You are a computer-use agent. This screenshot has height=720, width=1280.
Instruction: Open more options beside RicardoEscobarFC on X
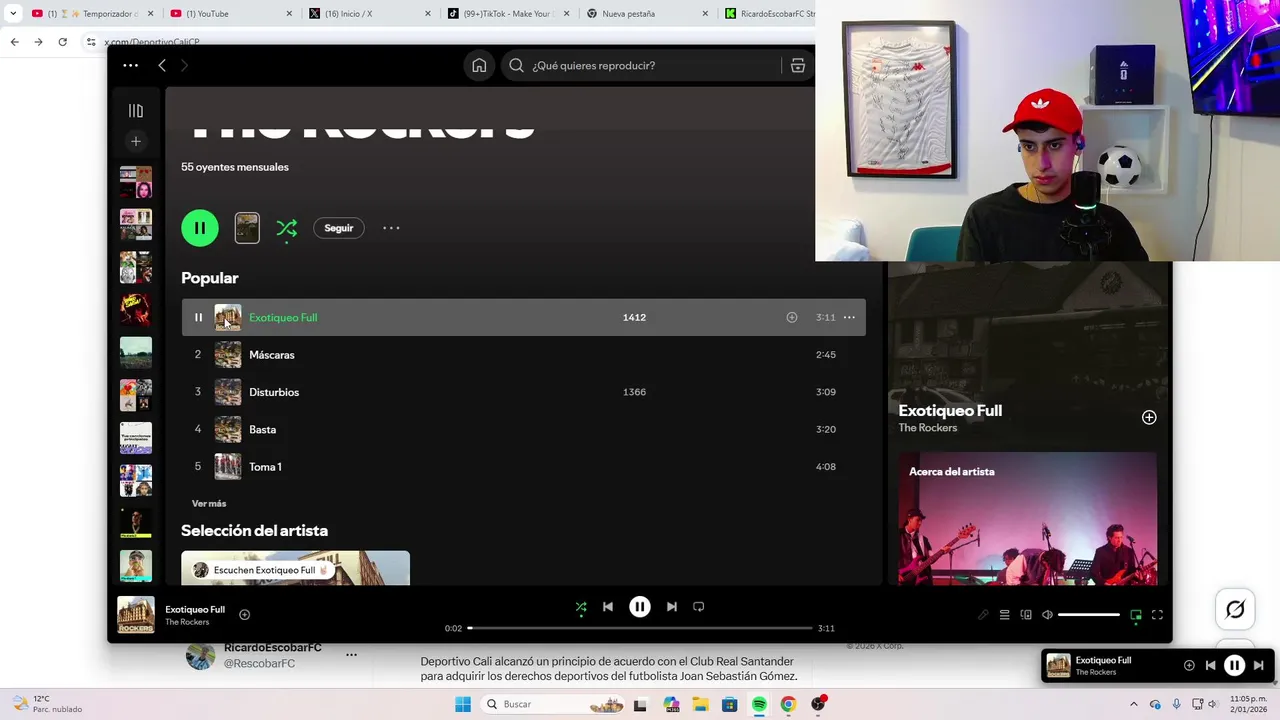click(x=351, y=655)
